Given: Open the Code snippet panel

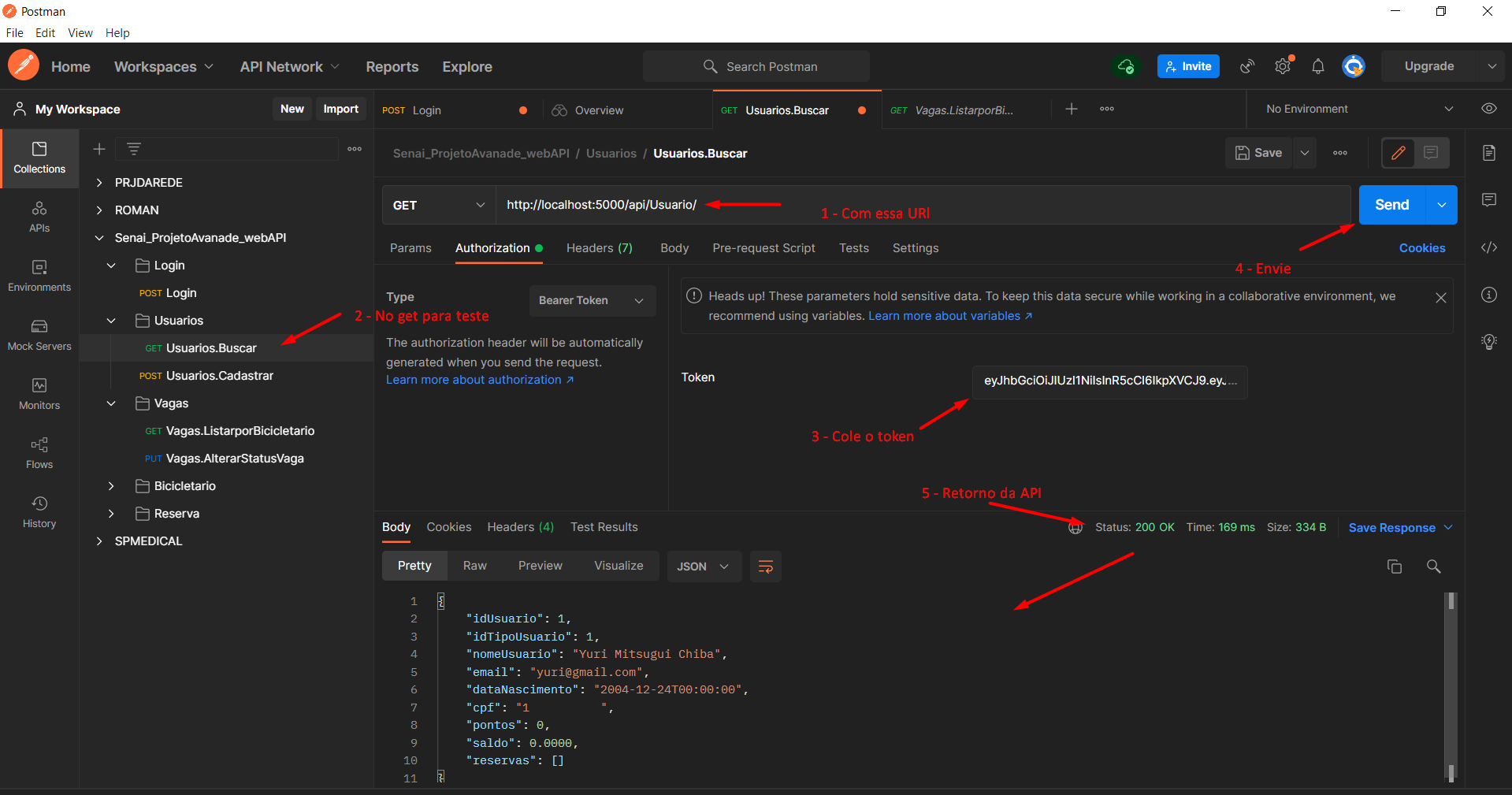Looking at the screenshot, I should coord(1489,247).
